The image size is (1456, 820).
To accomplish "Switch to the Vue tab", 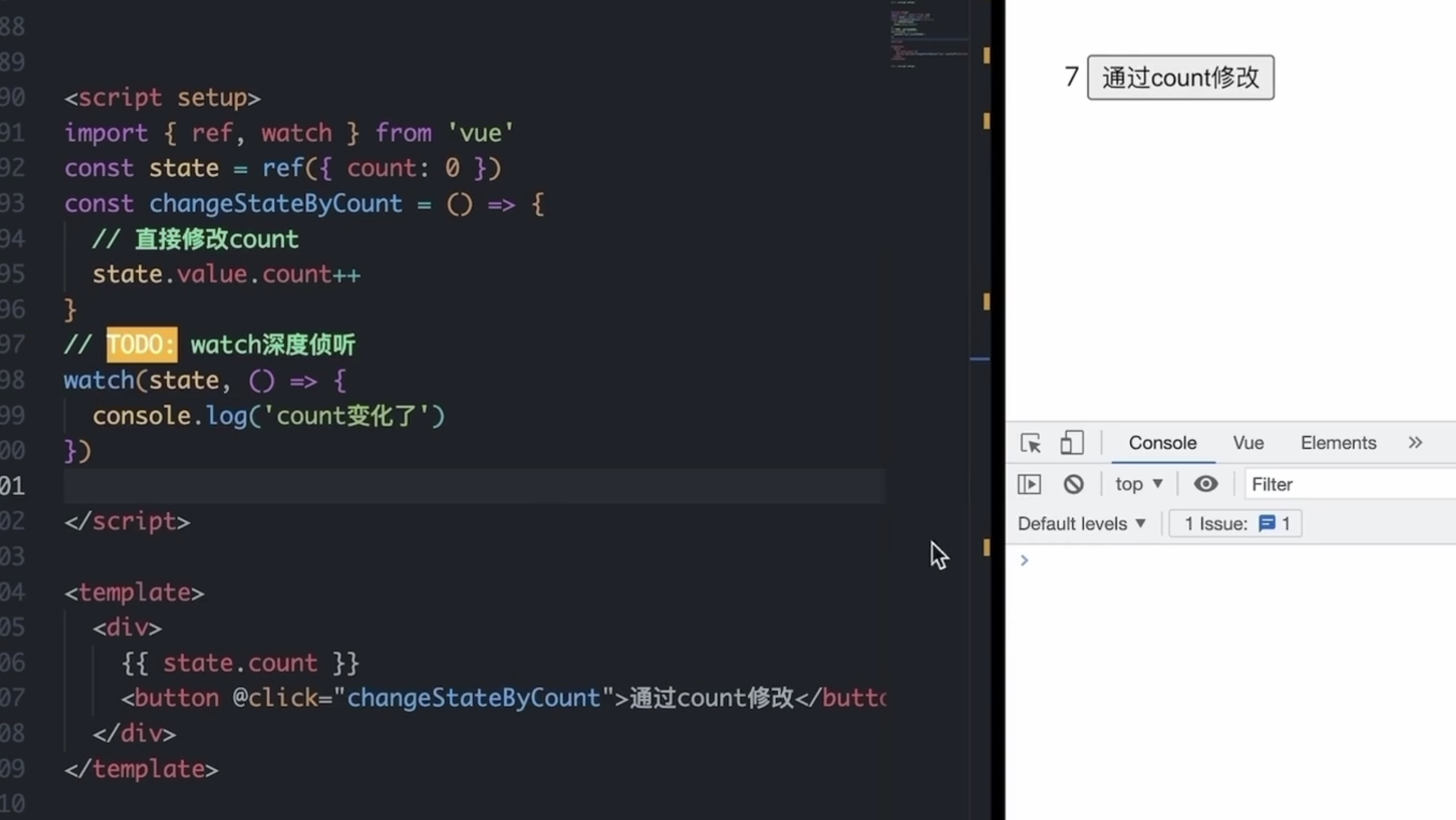I will pyautogui.click(x=1248, y=443).
